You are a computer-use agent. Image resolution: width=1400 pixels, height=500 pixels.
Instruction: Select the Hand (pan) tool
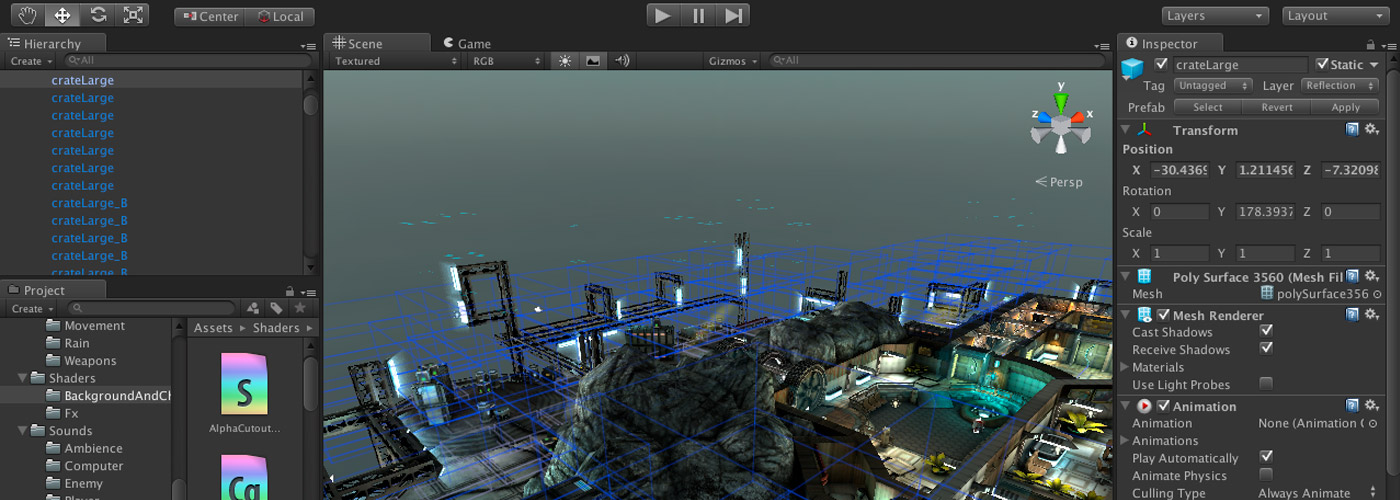(x=28, y=15)
